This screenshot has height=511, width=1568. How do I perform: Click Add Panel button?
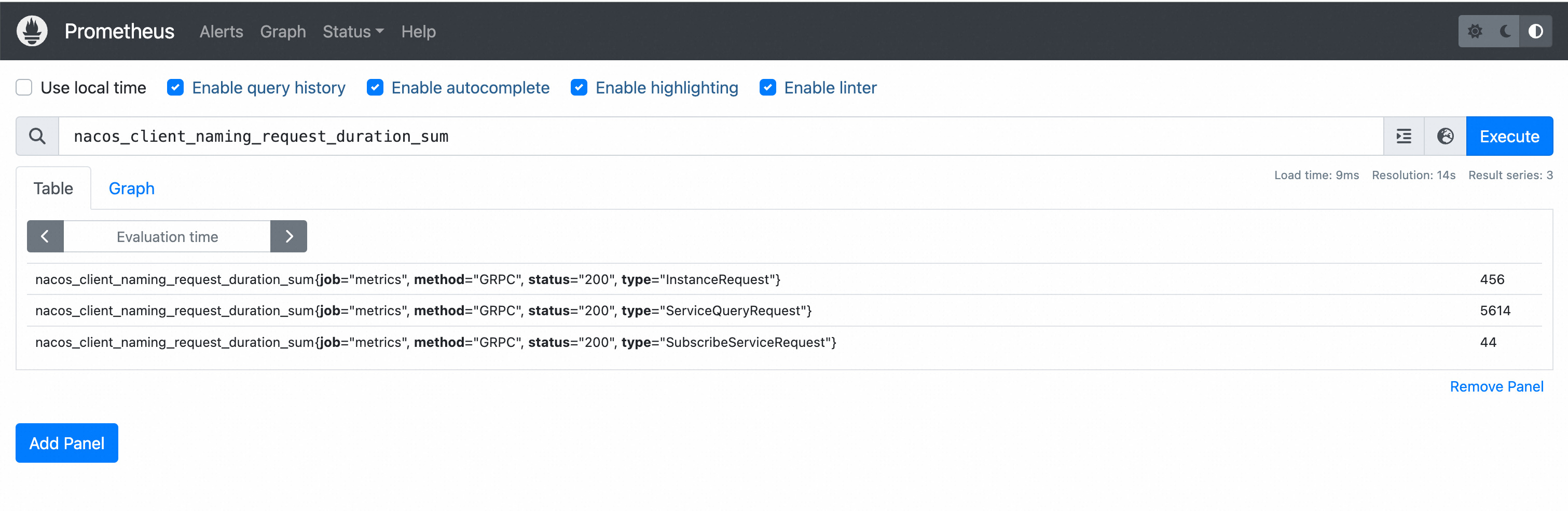pyautogui.click(x=67, y=443)
